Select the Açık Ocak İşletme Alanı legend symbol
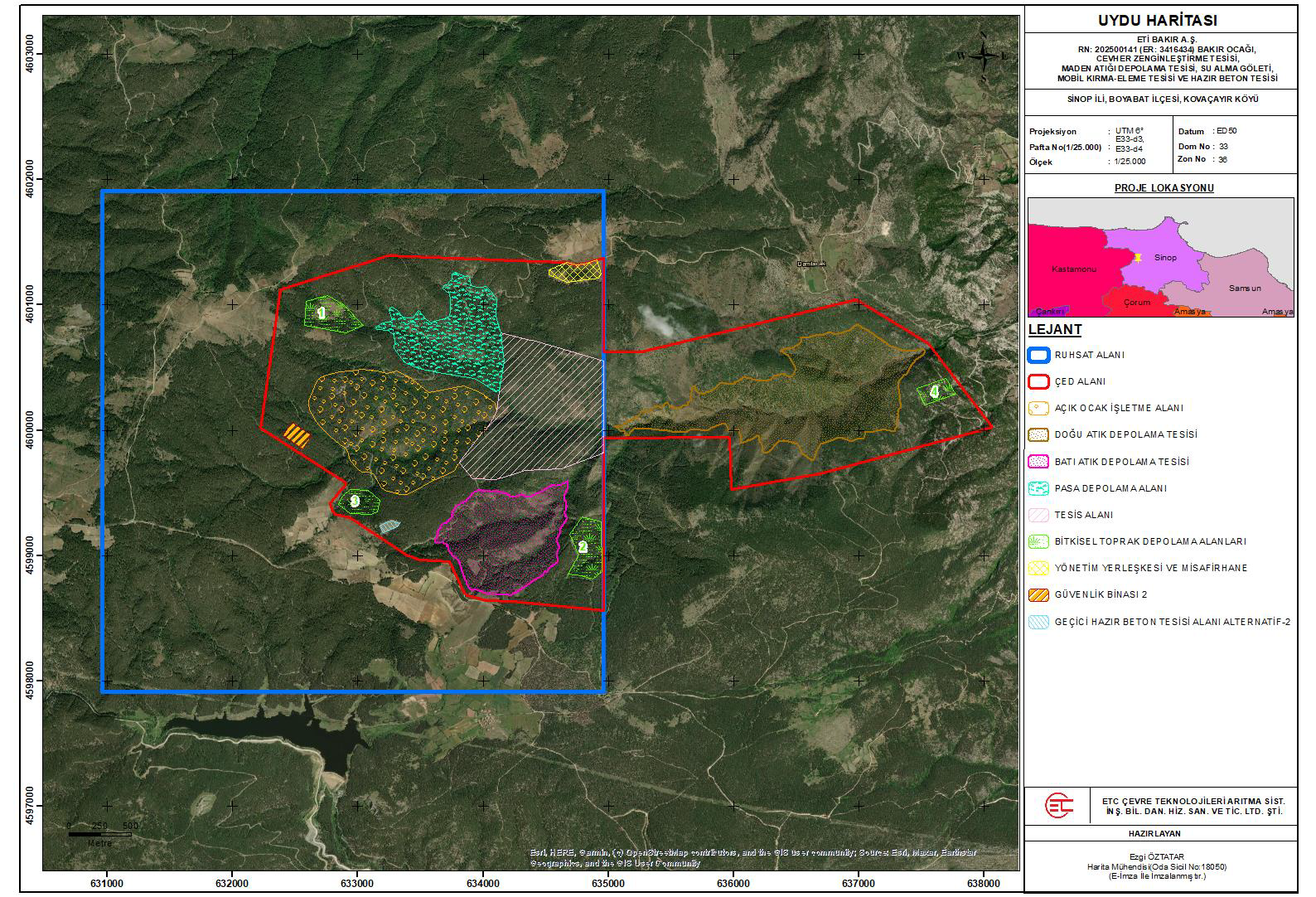The height and width of the screenshot is (897, 1316). pyautogui.click(x=1038, y=409)
